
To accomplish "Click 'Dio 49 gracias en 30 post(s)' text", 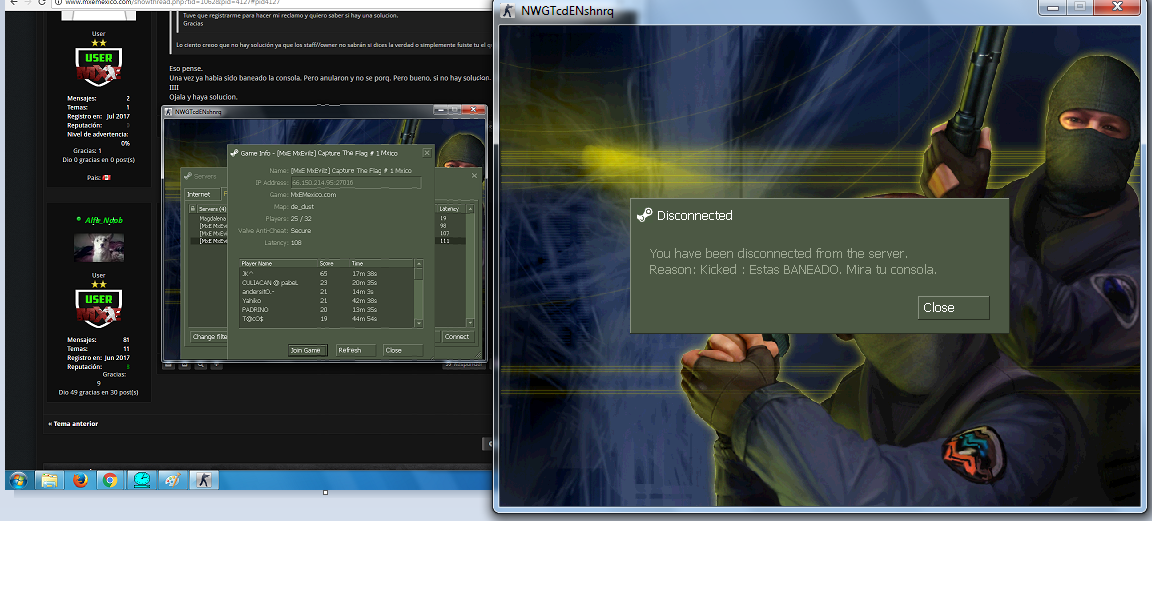I will 98,392.
